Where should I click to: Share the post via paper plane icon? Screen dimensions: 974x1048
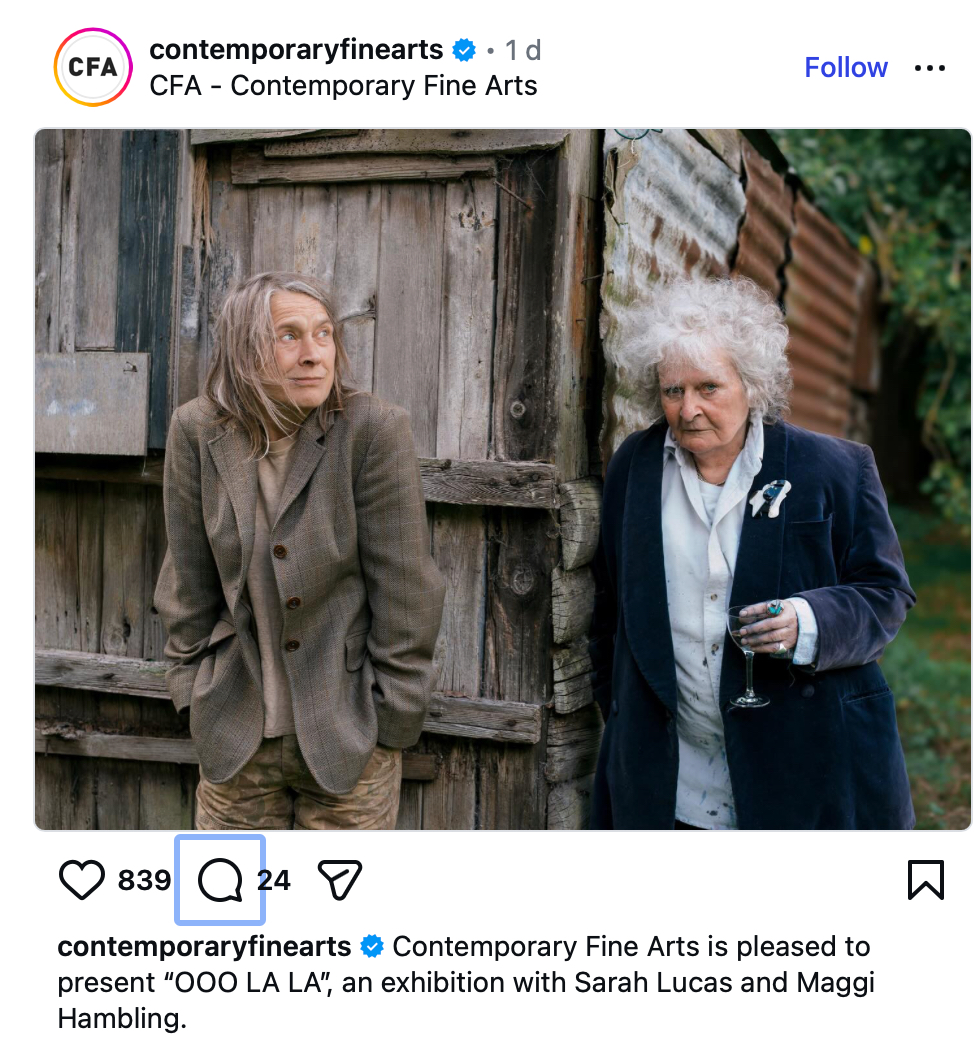point(340,880)
